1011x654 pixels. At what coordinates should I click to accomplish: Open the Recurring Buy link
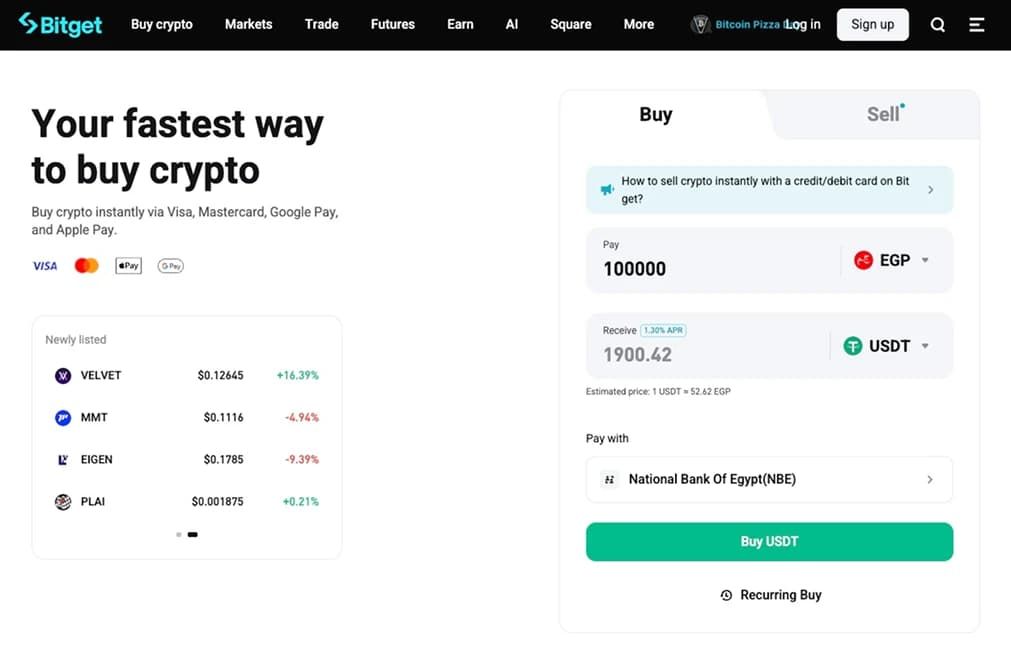pyautogui.click(x=771, y=595)
